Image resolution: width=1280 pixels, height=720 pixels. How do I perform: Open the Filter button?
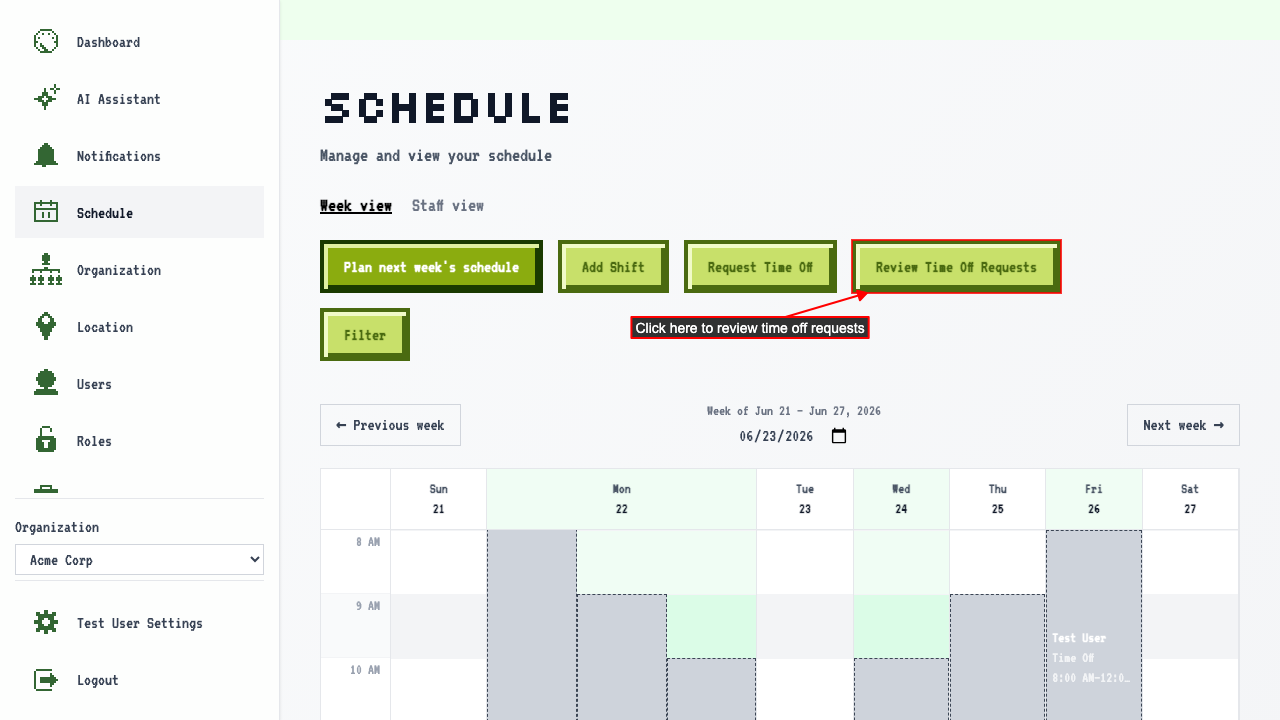click(x=365, y=335)
